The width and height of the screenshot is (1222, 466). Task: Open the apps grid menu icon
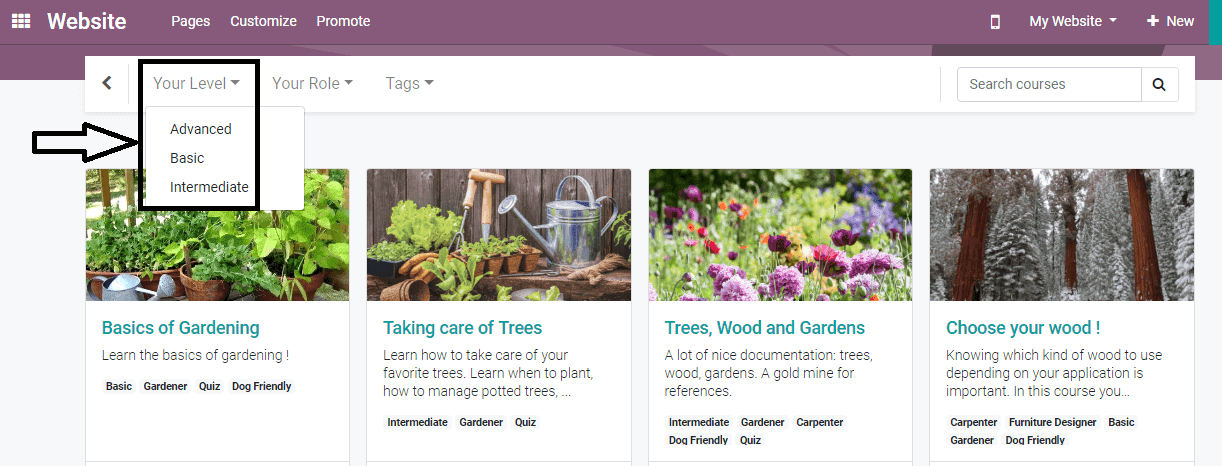pos(20,21)
